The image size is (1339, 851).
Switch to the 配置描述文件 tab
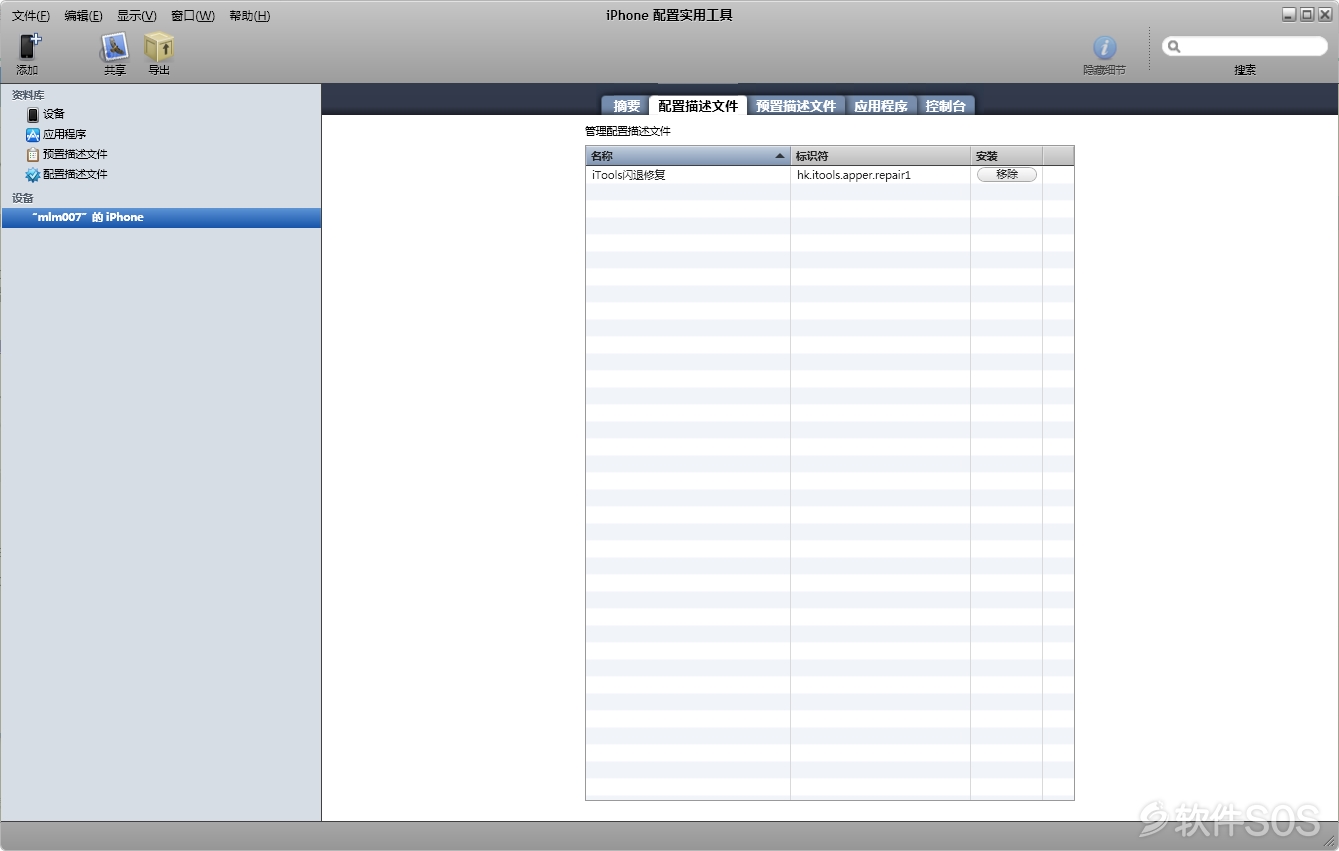698,106
